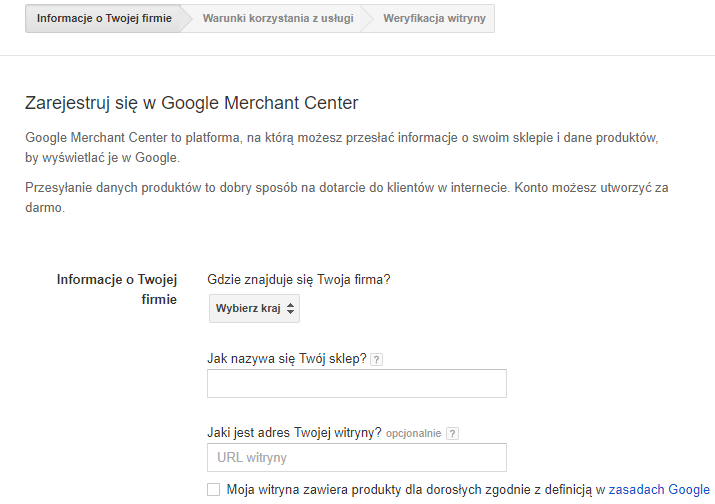The height and width of the screenshot is (504, 715).
Task: Select the 'Informacje o Twojej firmie' step
Action: pyautogui.click(x=104, y=18)
